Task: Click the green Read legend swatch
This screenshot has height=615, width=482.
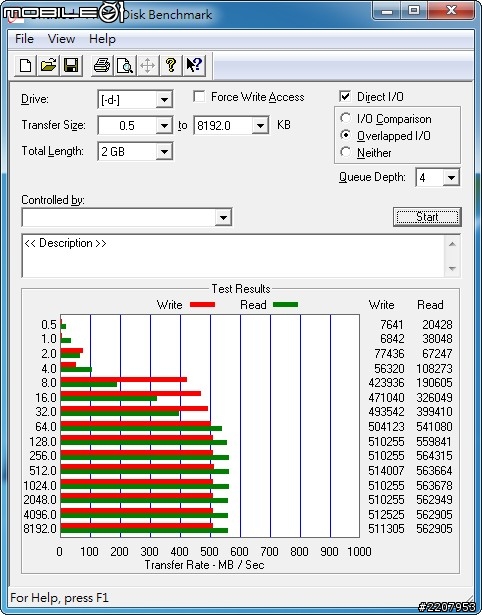Action: (286, 304)
